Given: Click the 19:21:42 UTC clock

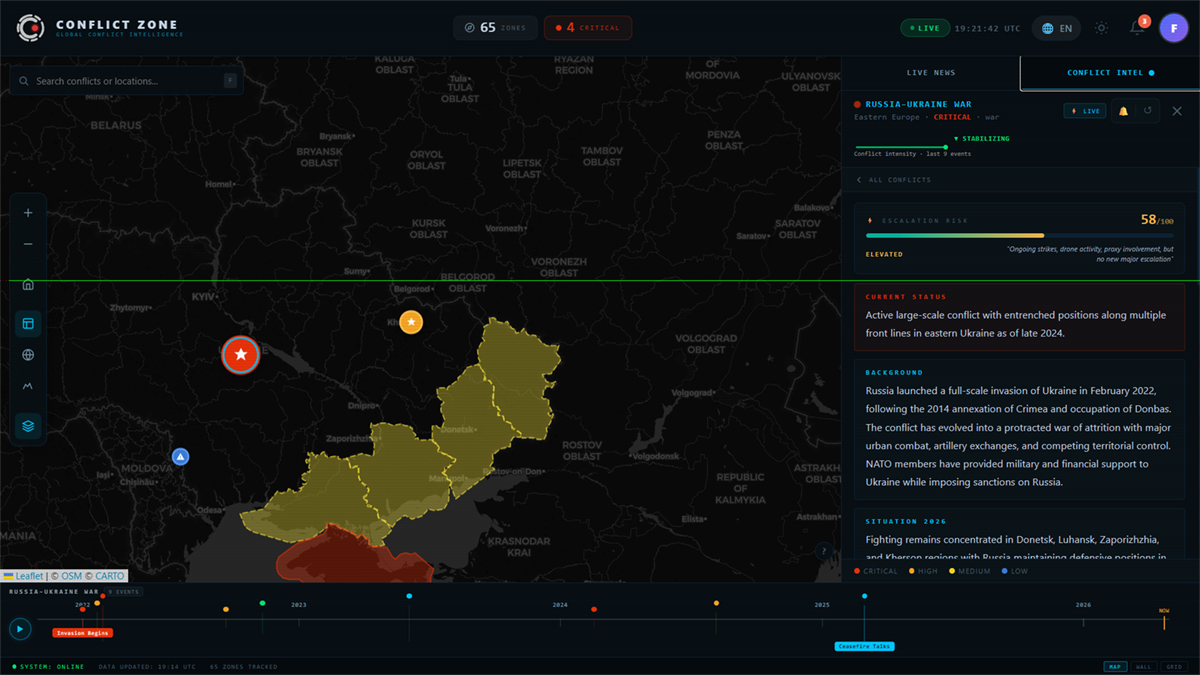Looking at the screenshot, I should coord(987,28).
